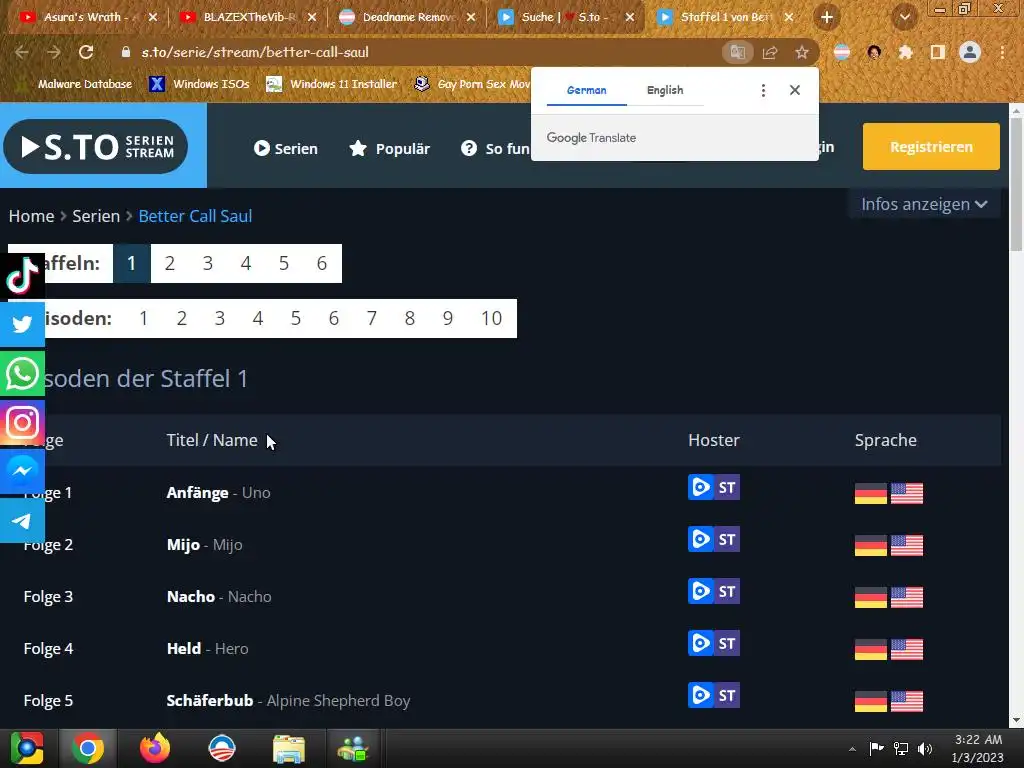Open episode Anfänge - Uno
The width and height of the screenshot is (1024, 768).
218,492
